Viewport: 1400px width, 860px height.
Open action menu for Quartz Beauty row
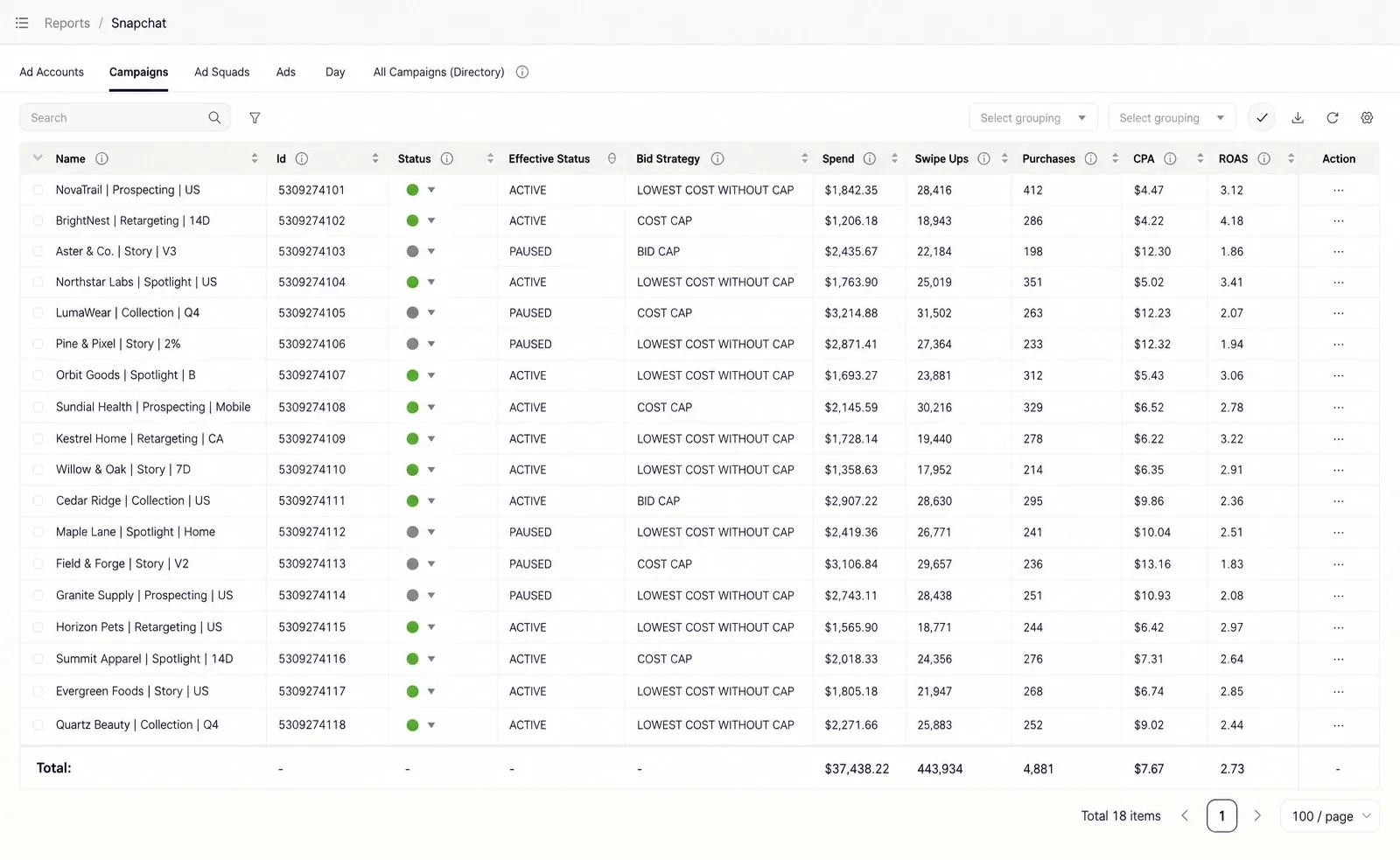click(x=1339, y=725)
